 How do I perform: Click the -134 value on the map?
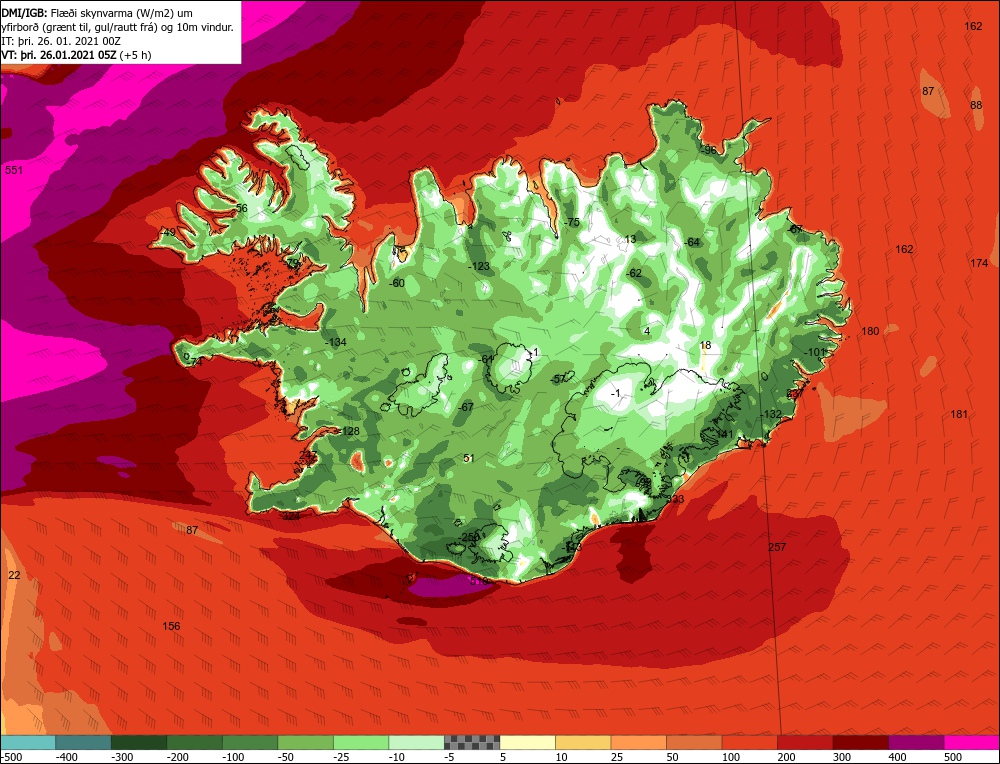click(335, 342)
